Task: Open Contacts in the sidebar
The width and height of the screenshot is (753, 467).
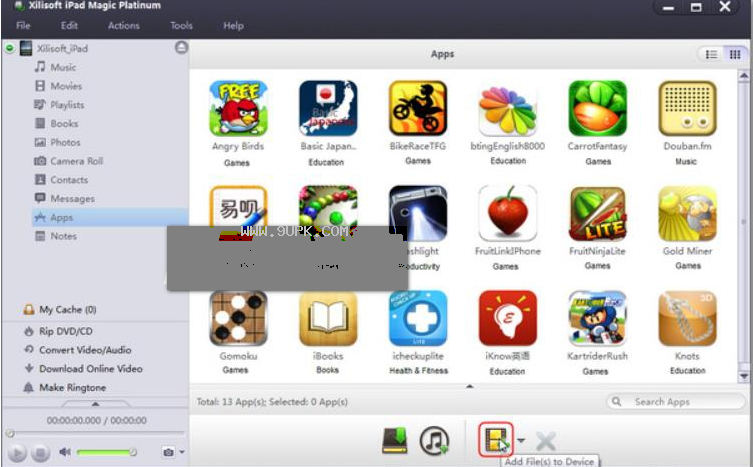Action: coord(69,180)
